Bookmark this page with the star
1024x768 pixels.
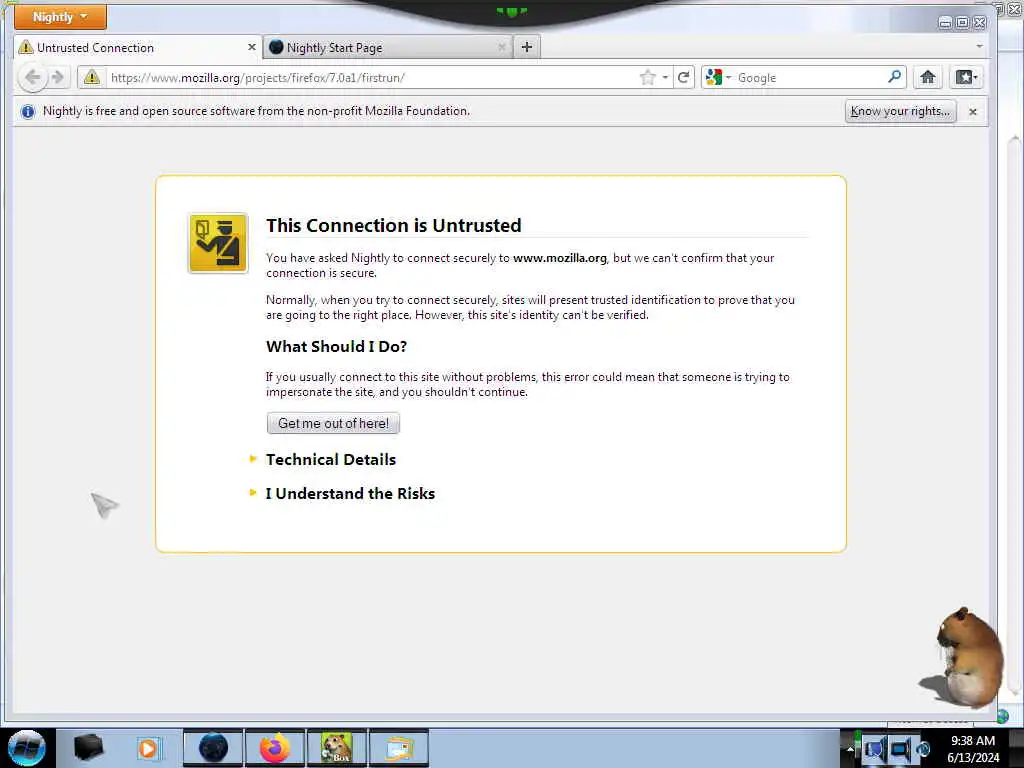[647, 78]
